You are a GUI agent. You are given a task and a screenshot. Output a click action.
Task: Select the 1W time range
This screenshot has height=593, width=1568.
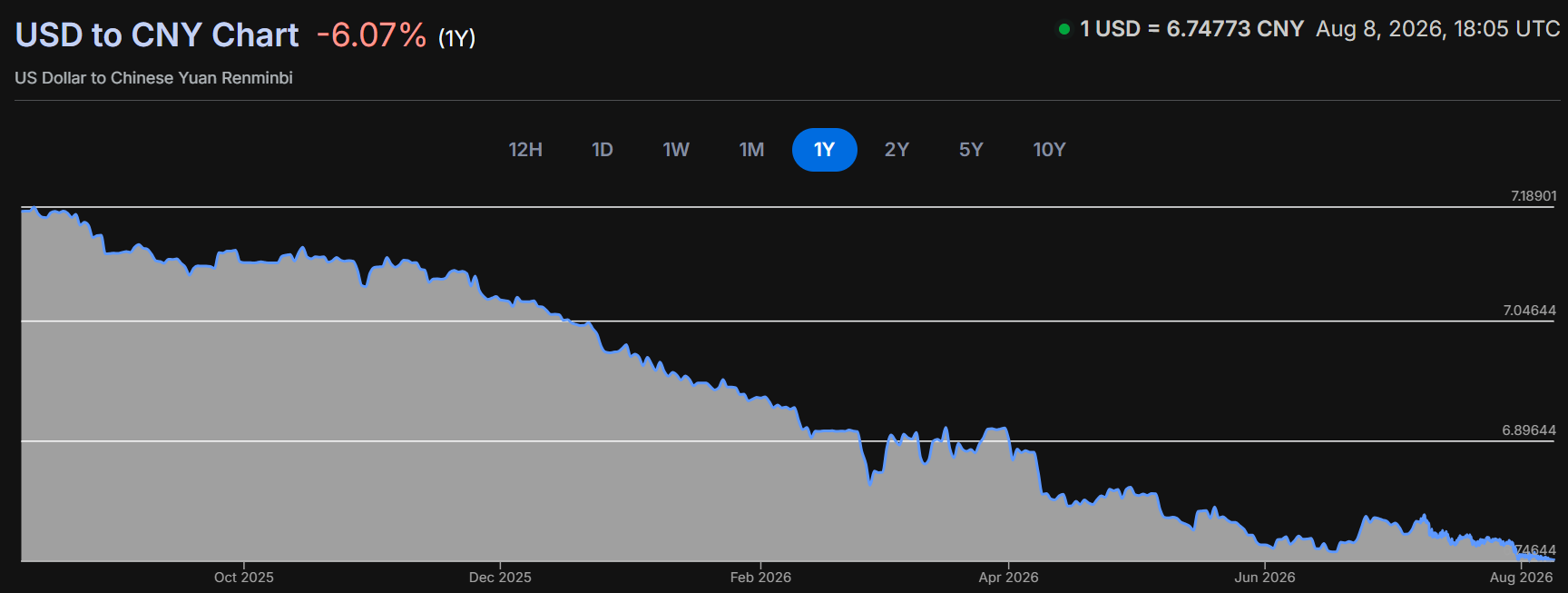pos(676,150)
